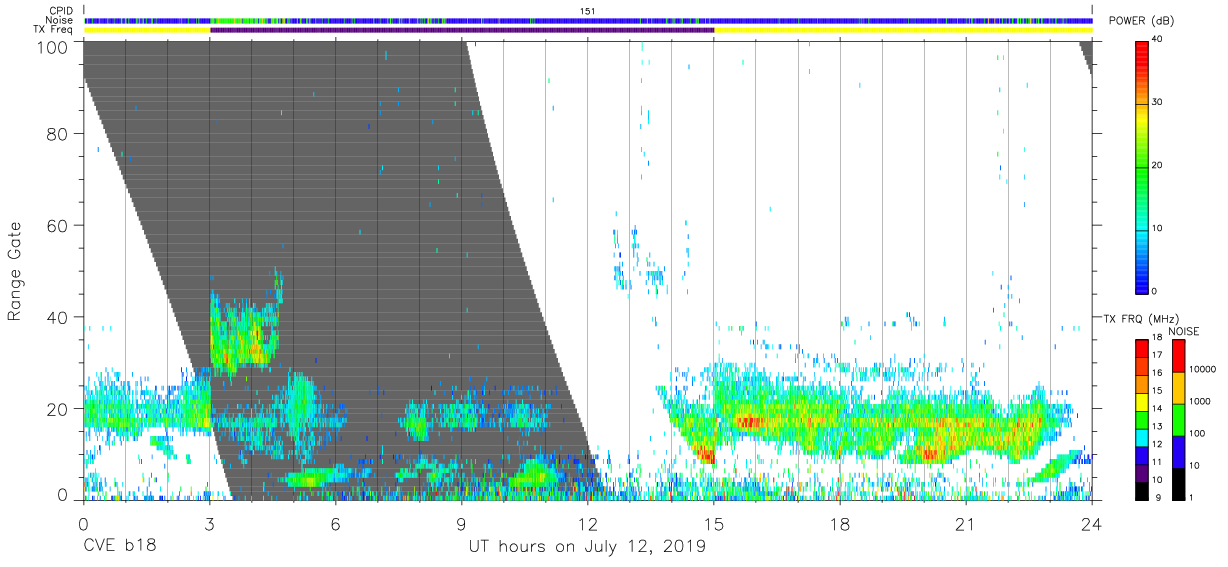Click the x-axis tick label 24
The width and height of the screenshot is (1228, 567).
(x=1092, y=524)
